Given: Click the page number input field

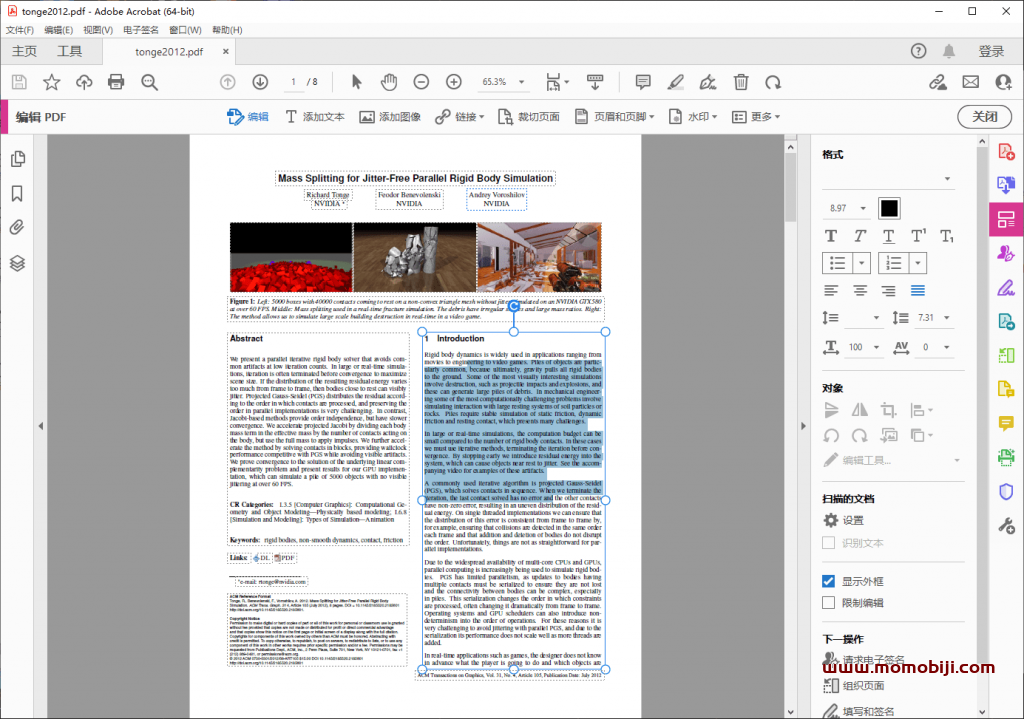Looking at the screenshot, I should [x=296, y=82].
